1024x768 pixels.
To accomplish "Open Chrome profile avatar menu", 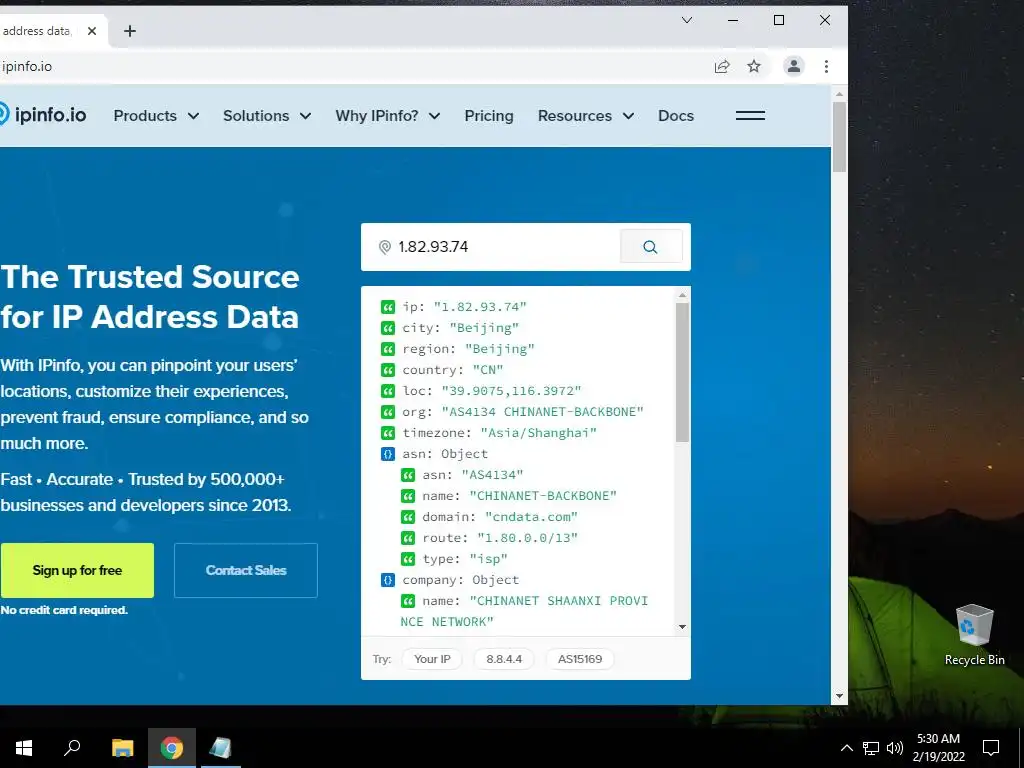I will coord(793,66).
